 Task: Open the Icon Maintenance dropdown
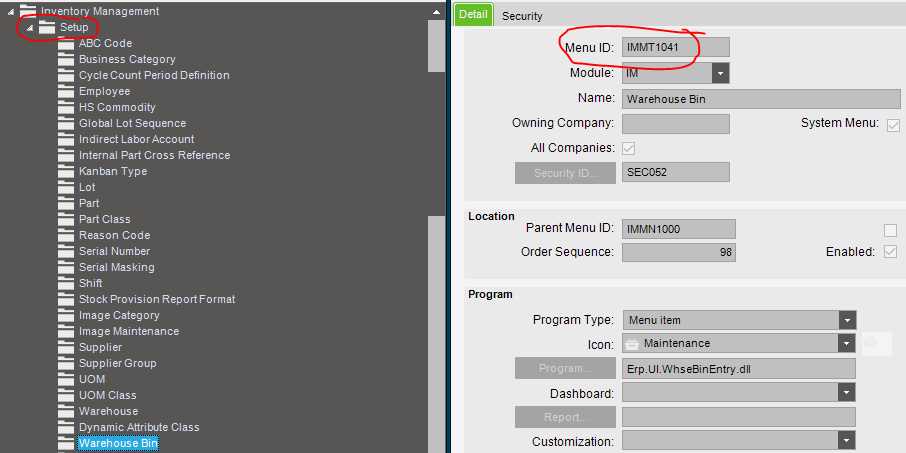click(x=848, y=344)
